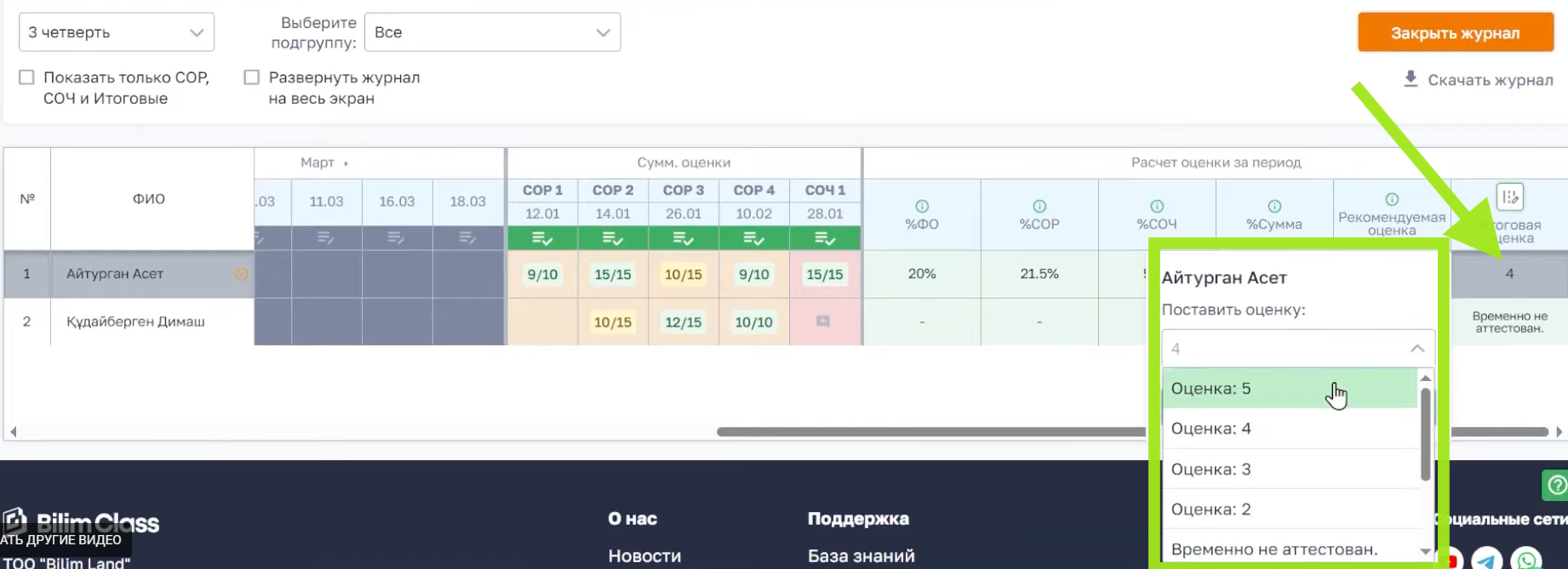The width and height of the screenshot is (1568, 569).
Task: Click the edit-lesson icon under 18.03
Action: coord(467,238)
